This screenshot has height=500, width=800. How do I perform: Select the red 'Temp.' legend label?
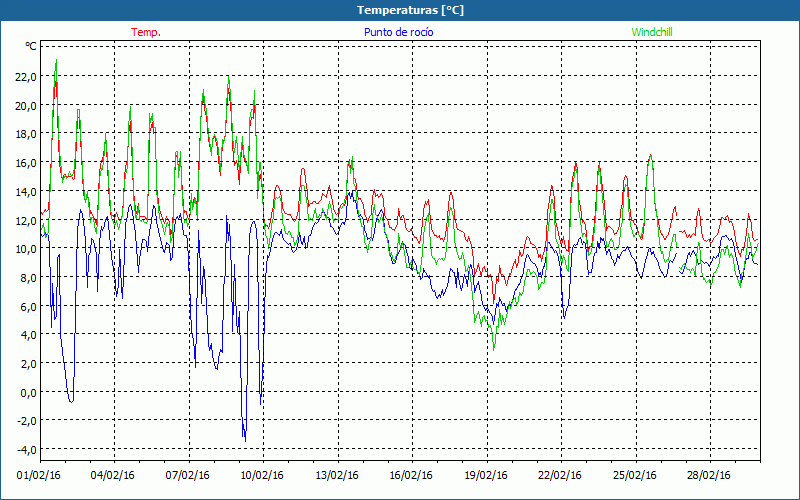coord(146,32)
